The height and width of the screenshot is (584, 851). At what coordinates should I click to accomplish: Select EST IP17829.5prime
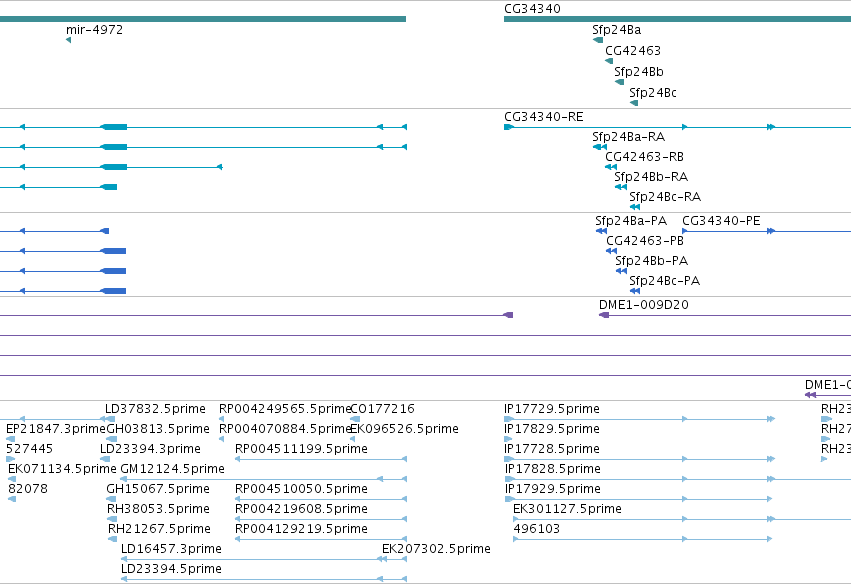(552, 429)
